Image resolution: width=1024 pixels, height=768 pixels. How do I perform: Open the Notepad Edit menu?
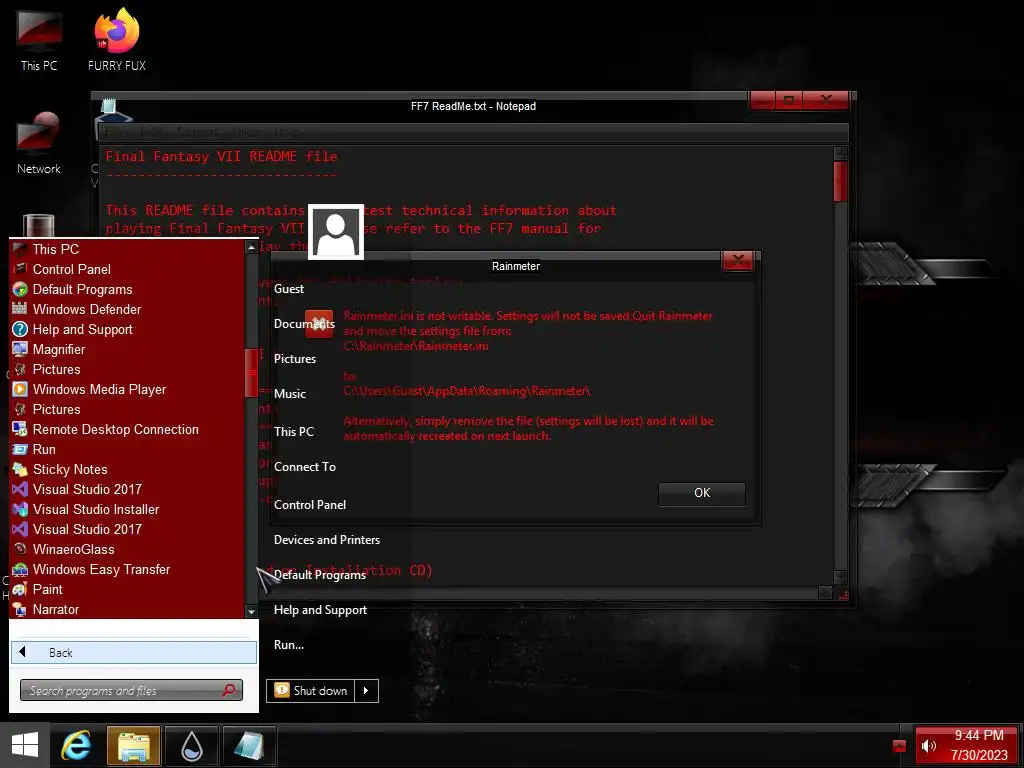(152, 133)
